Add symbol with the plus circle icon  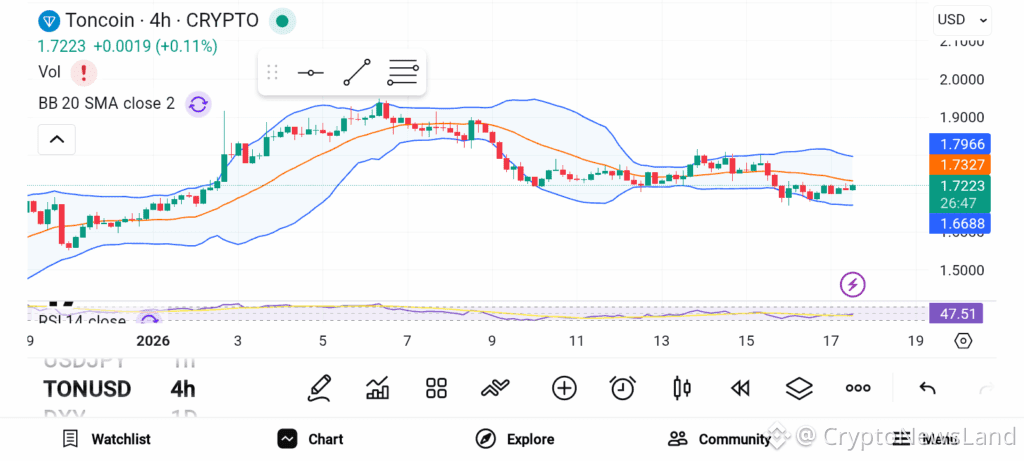564,388
